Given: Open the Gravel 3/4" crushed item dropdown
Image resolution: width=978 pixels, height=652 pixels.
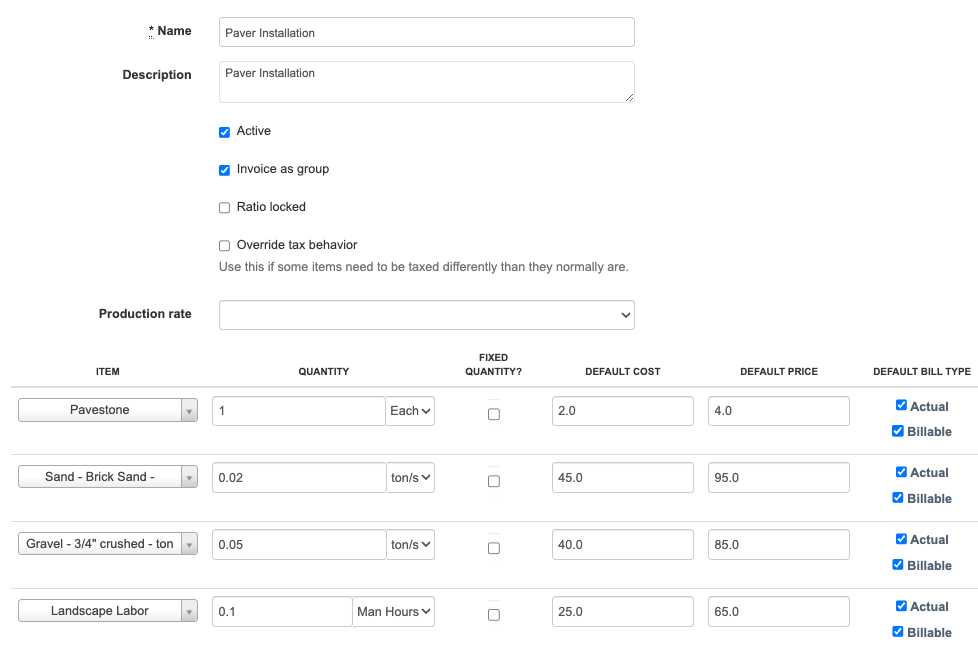Looking at the screenshot, I should coord(188,544).
